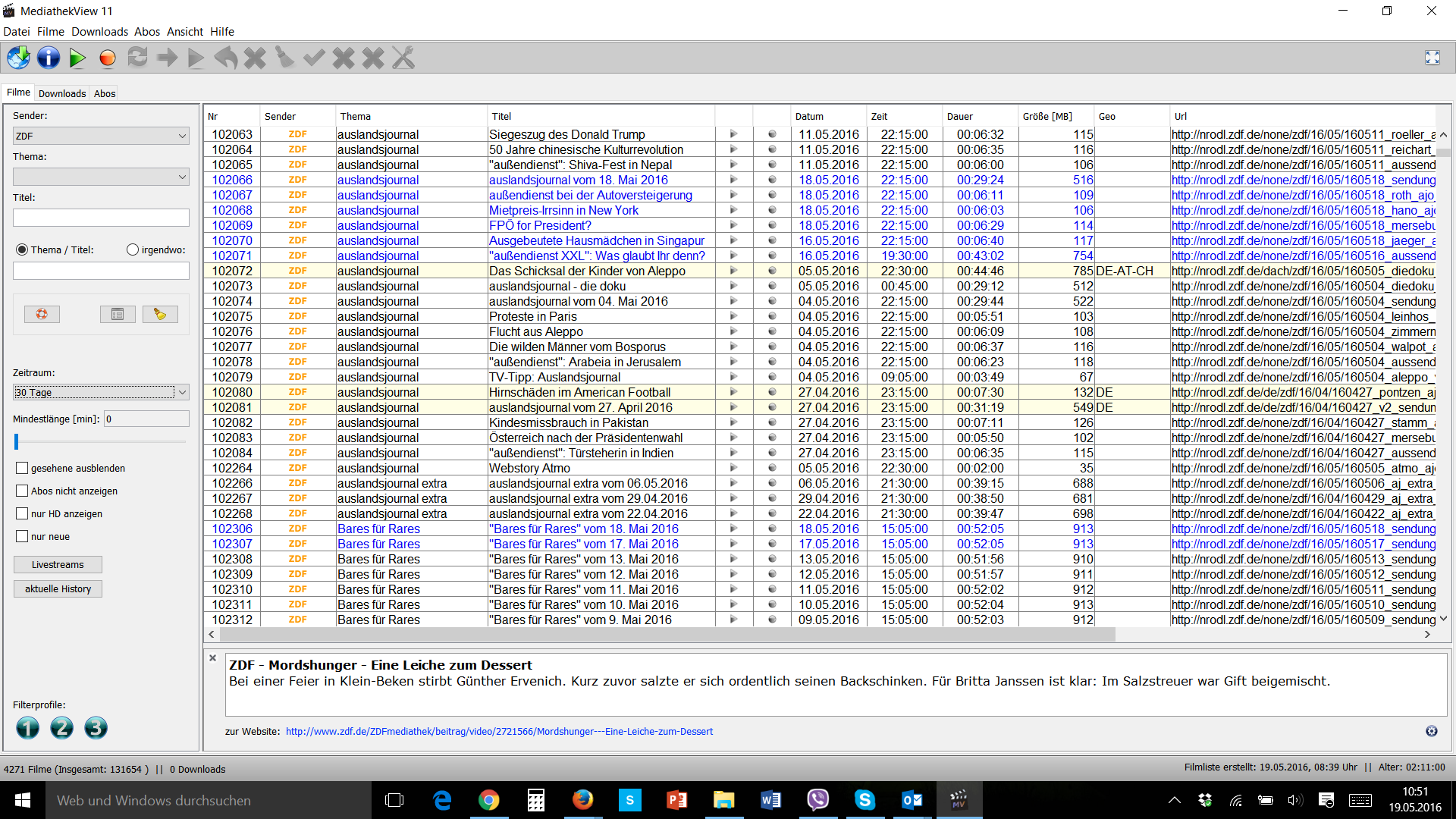
Task: Open the Downloads menu in menu bar
Action: (99, 32)
